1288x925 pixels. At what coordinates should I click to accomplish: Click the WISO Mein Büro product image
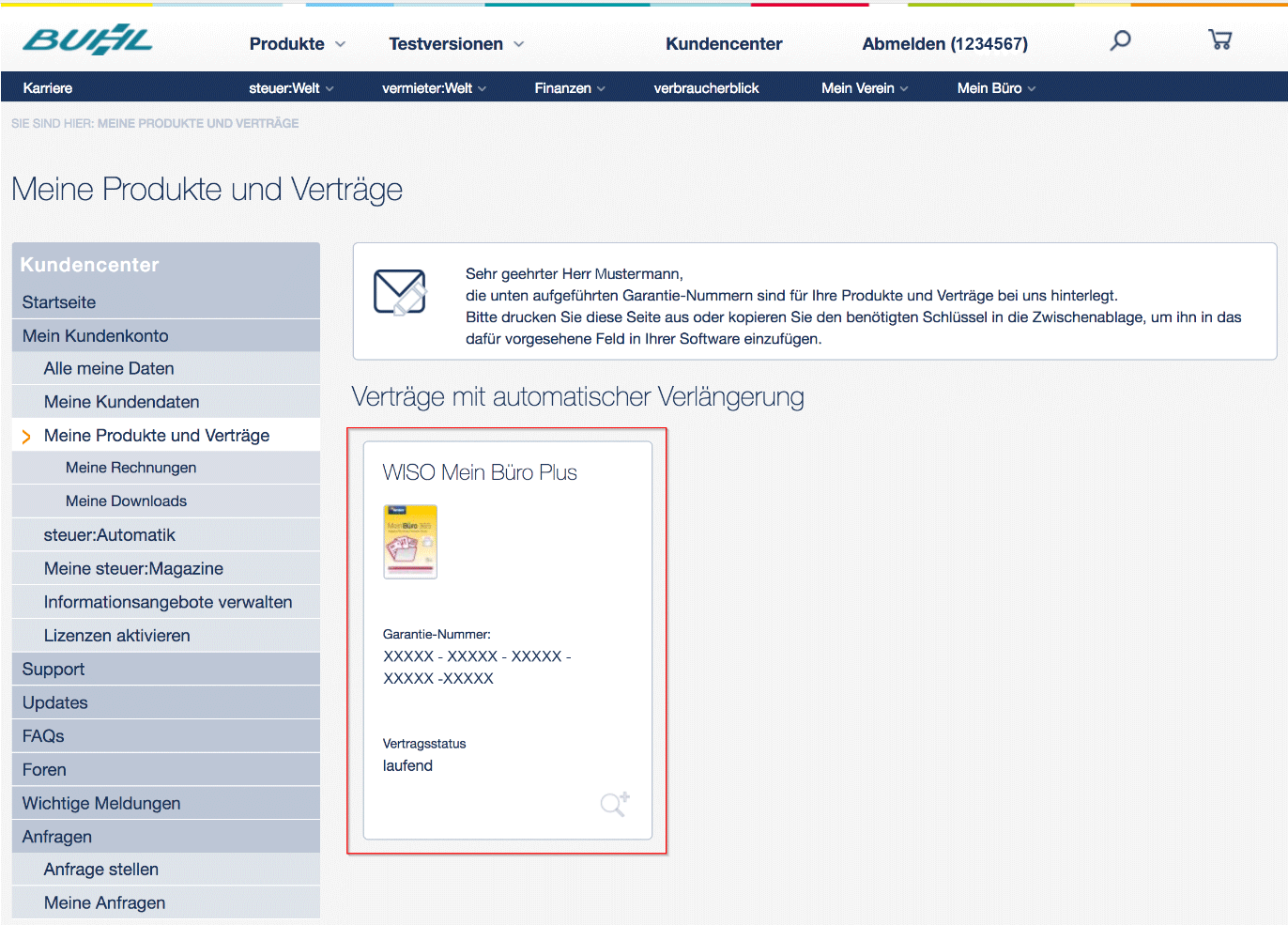click(410, 542)
